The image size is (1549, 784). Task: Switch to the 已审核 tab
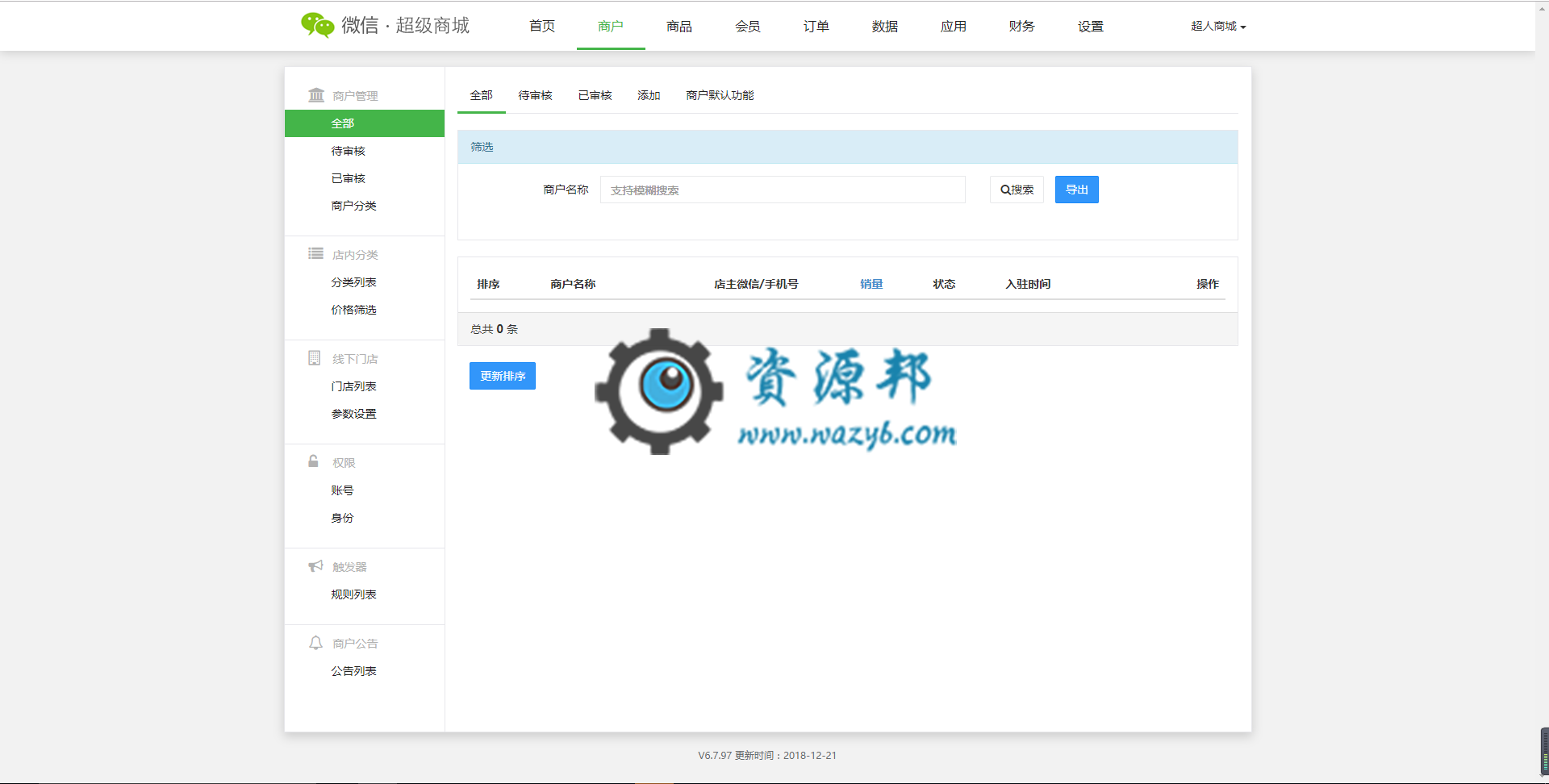pos(595,95)
